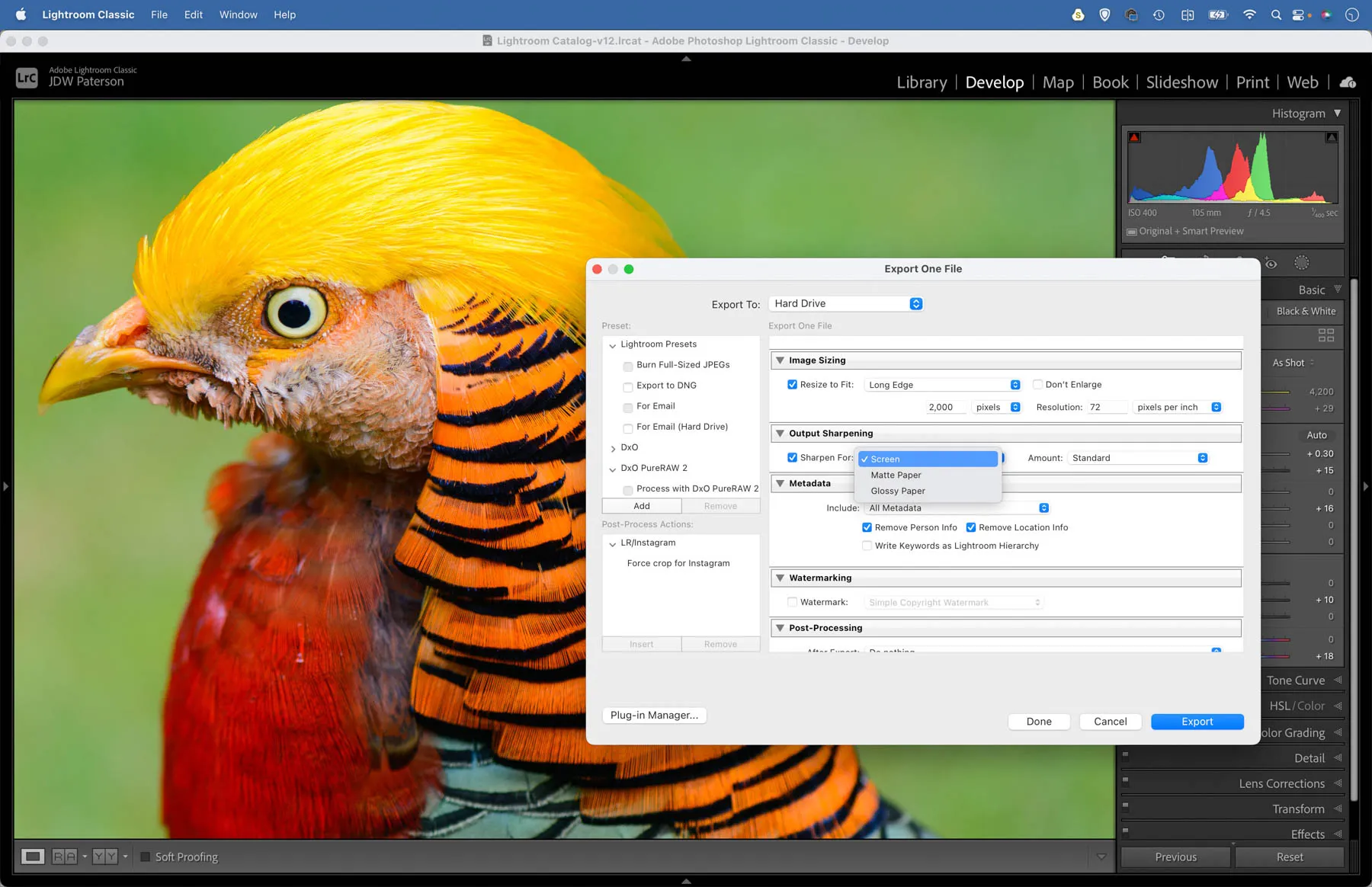Hide the right panel group
The width and height of the screenshot is (1372, 887).
(x=1366, y=485)
